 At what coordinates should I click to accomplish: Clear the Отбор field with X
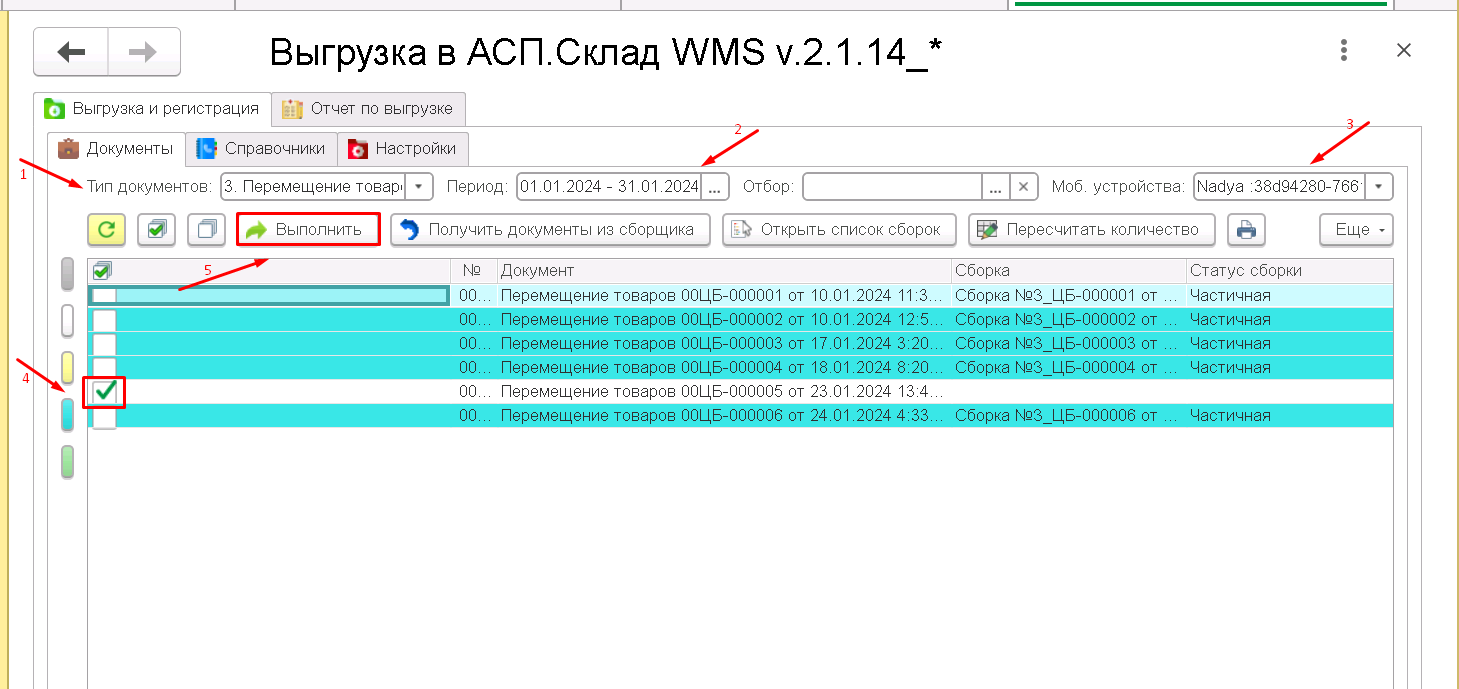click(x=1022, y=187)
